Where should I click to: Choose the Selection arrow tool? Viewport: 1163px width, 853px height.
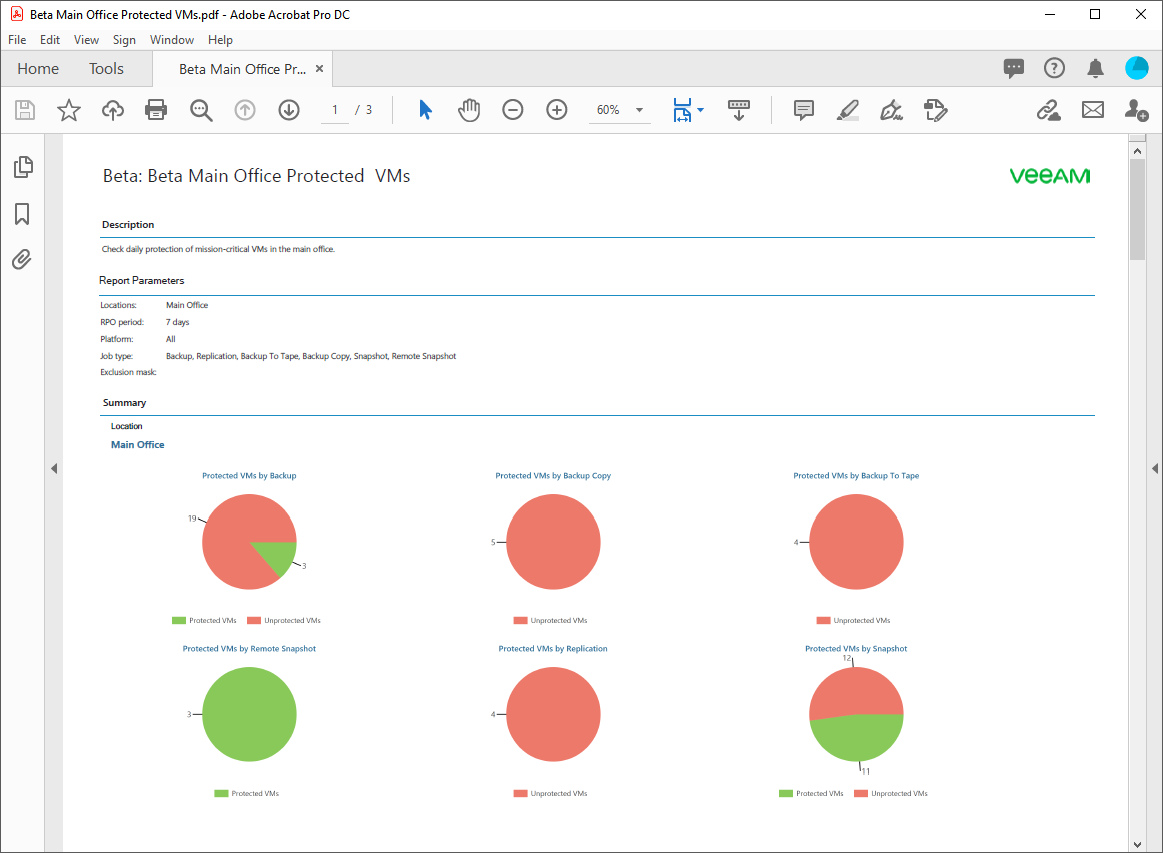425,110
